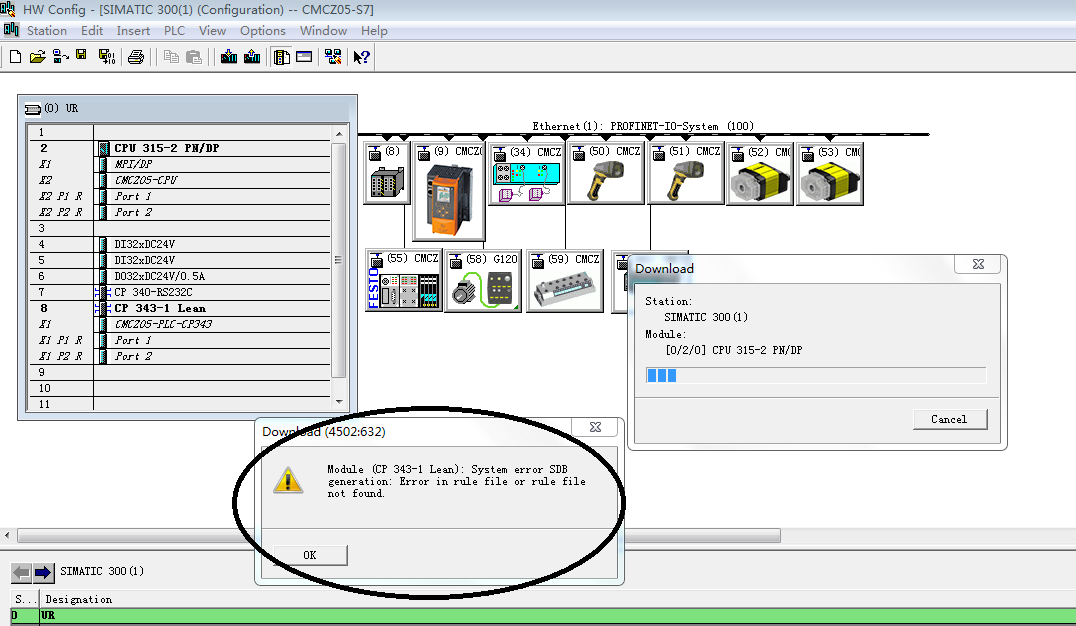The image size is (1076, 626).
Task: Select the scanner device (50) CMCZ
Action: 606,173
